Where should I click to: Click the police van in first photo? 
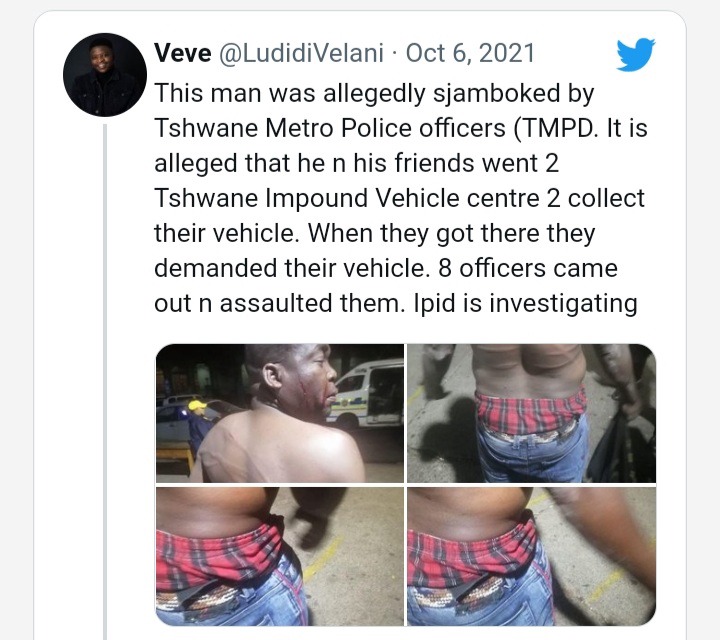pos(365,395)
